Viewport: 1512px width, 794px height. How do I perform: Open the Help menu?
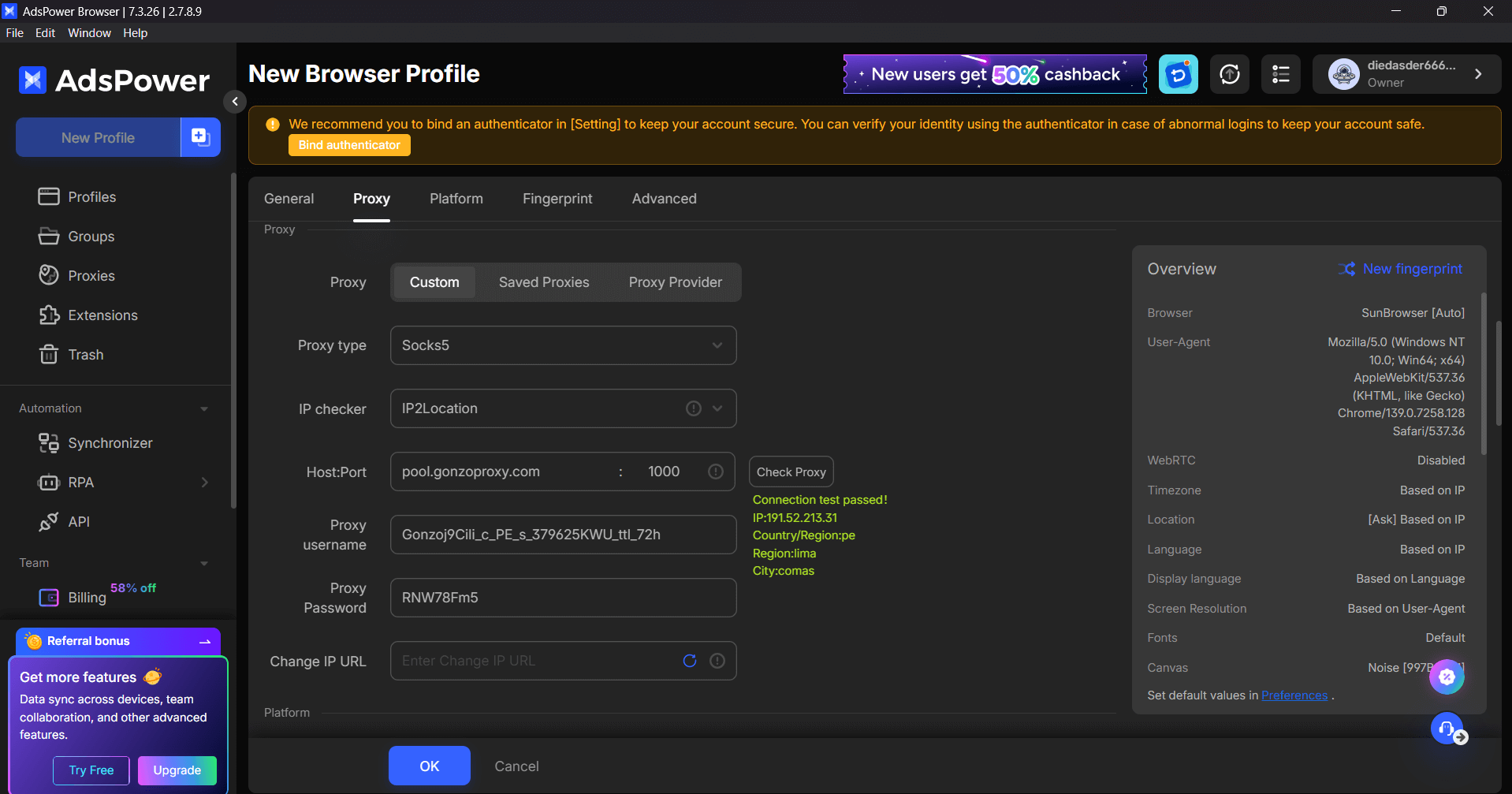tap(135, 33)
